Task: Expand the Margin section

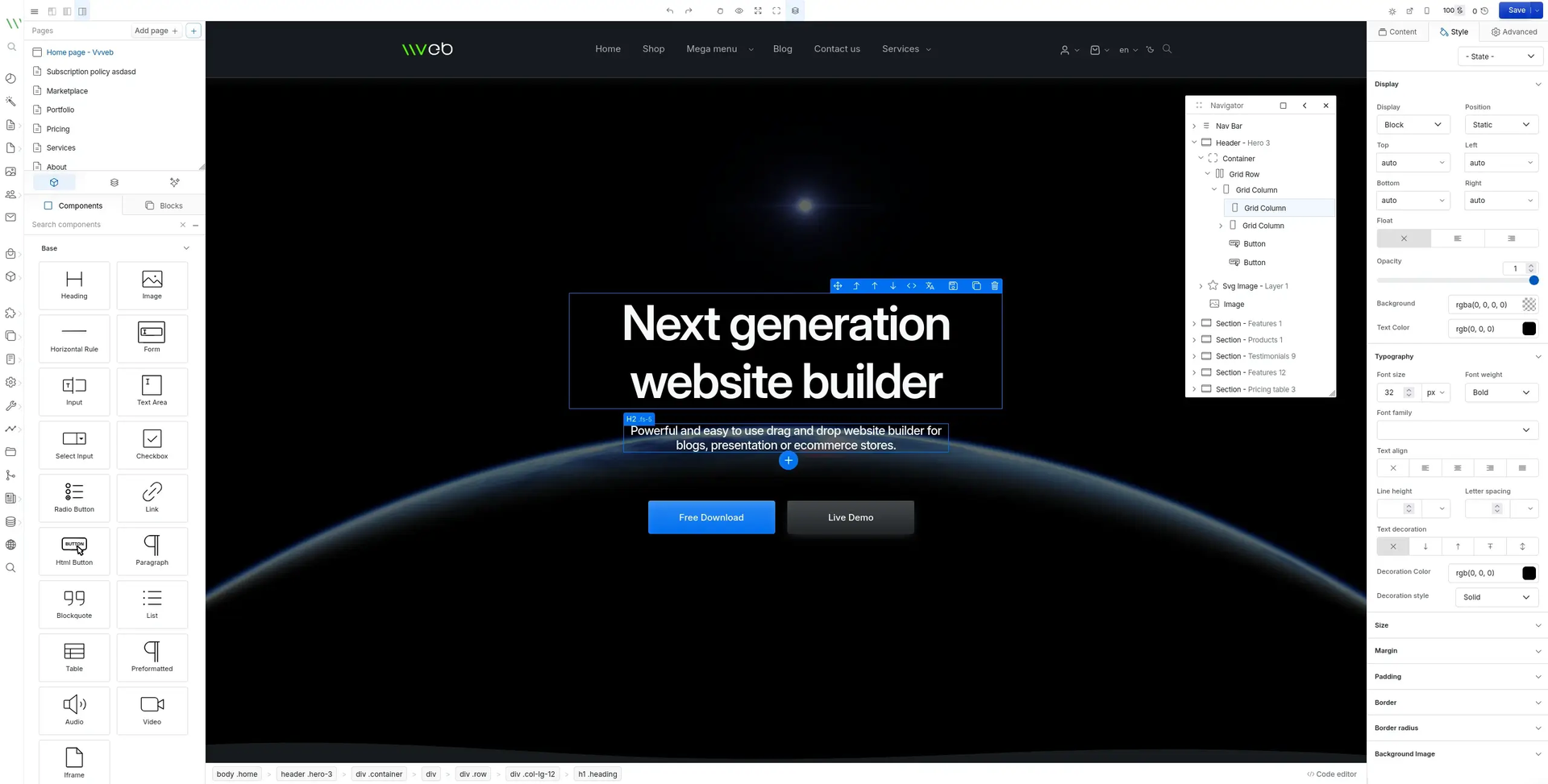Action: coord(1458,651)
